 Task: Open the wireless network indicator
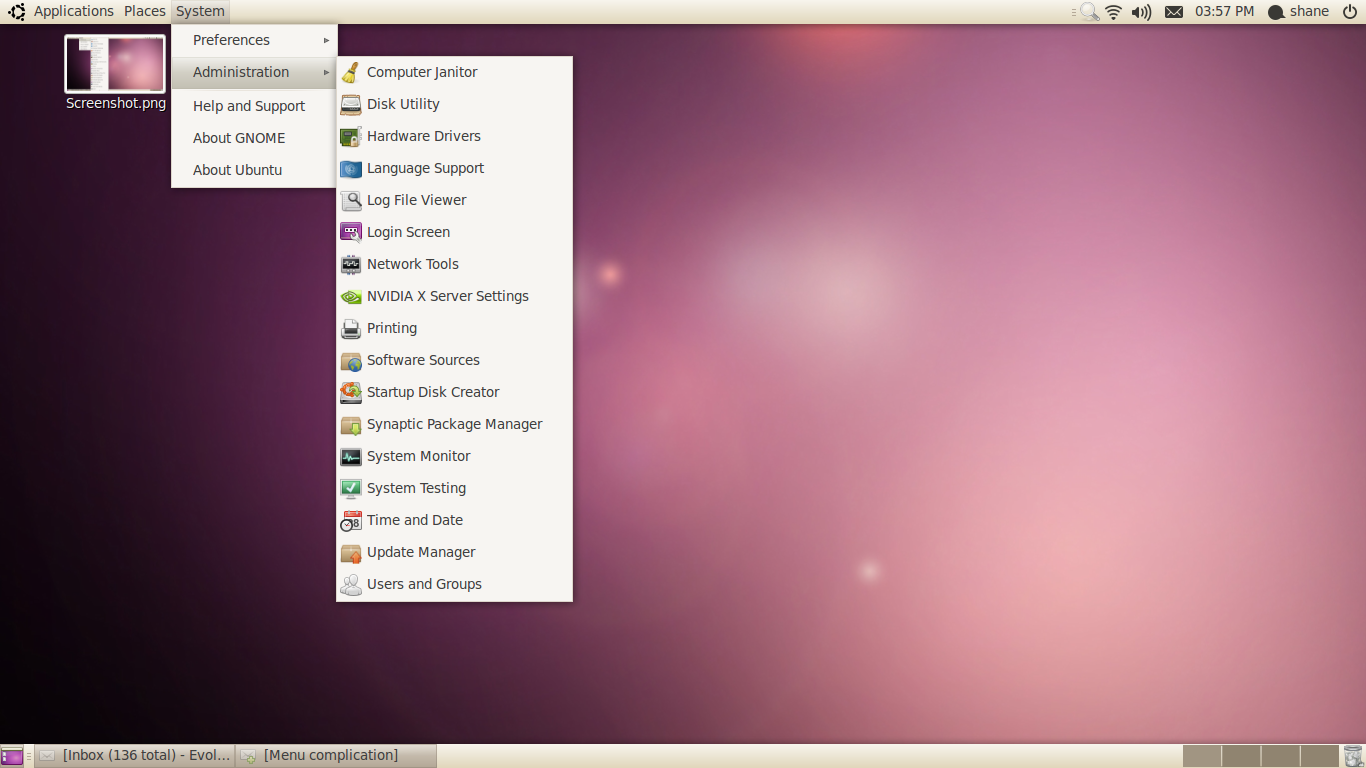click(x=1113, y=12)
